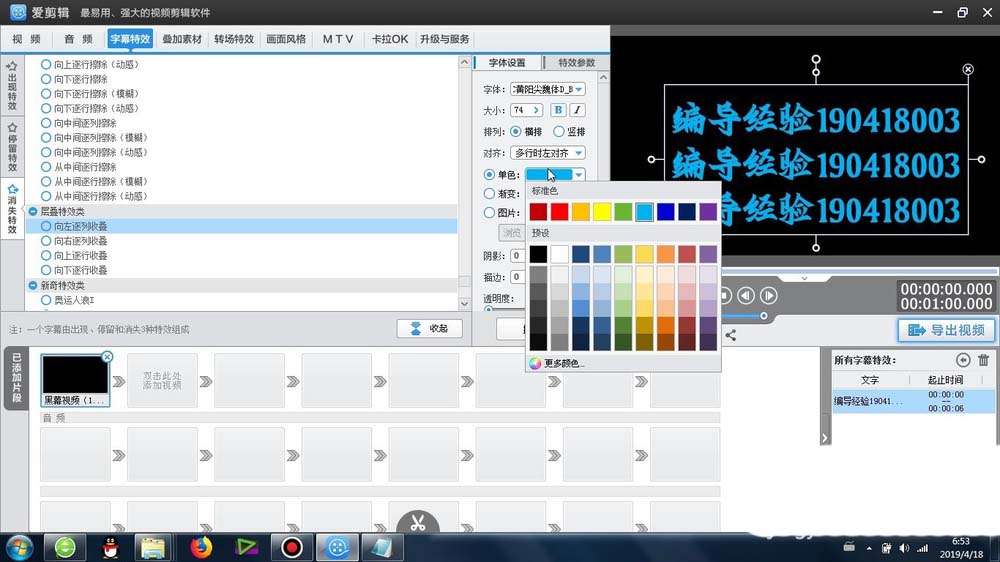
Task: Click the 爱剪辑 film reel taskbar icon
Action: click(x=337, y=547)
